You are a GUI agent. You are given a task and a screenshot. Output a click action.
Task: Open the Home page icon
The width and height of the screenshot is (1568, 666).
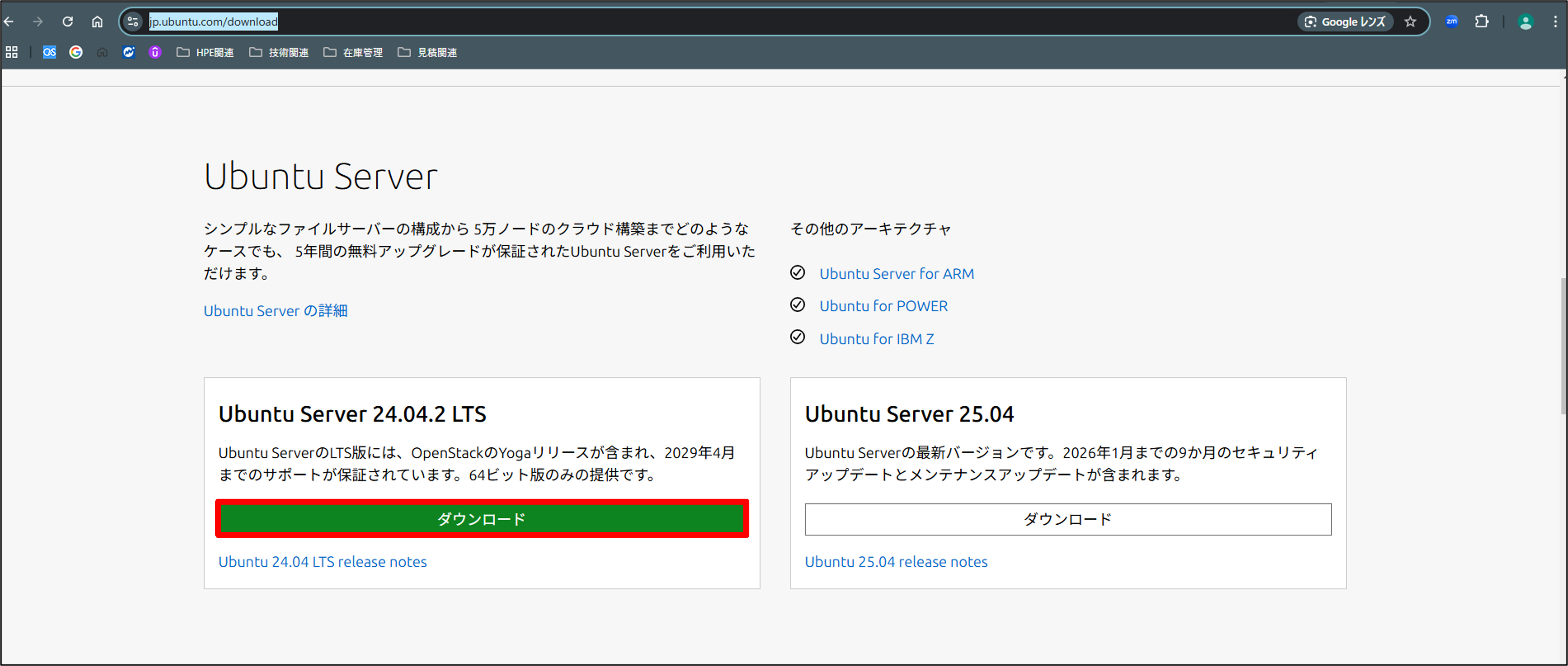click(98, 22)
